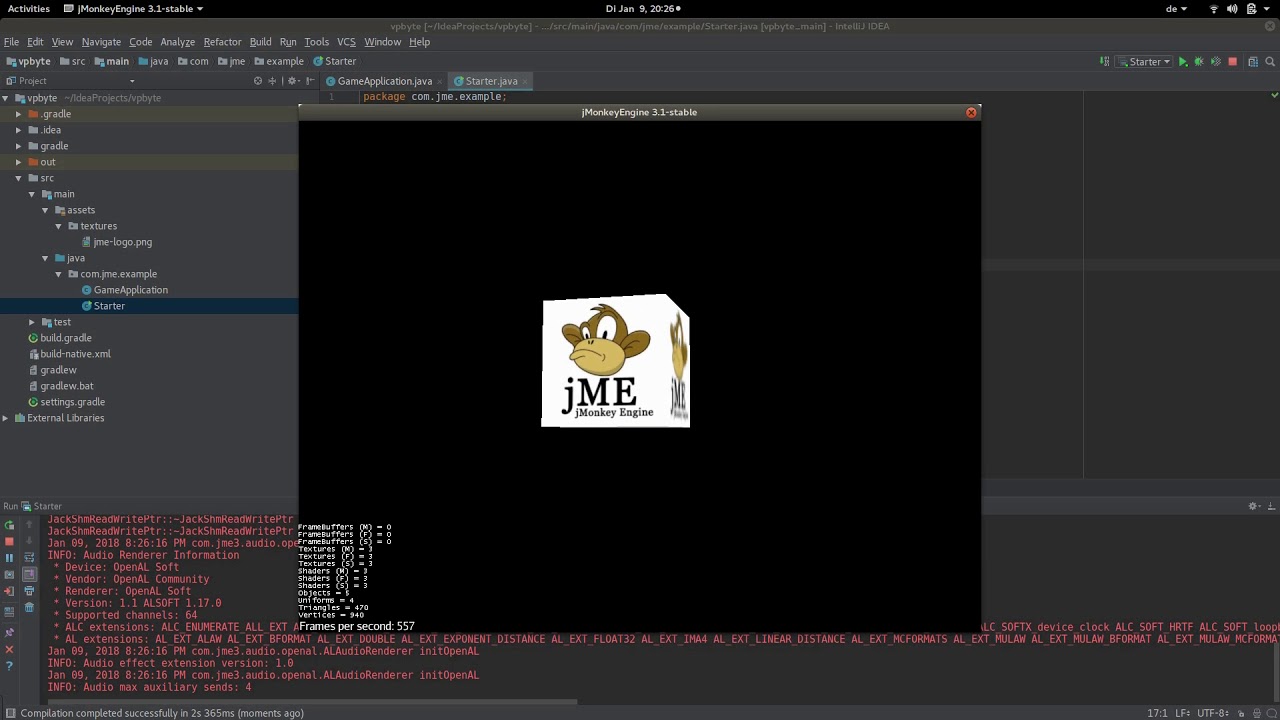Open Run panel help question mark
Image resolution: width=1280 pixels, height=720 pixels.
click(x=9, y=666)
